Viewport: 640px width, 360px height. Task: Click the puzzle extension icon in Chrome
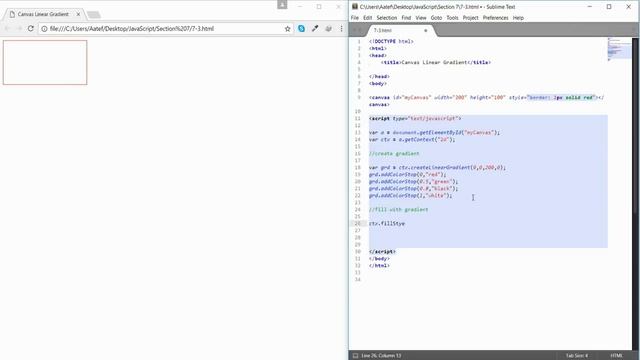(x=328, y=29)
